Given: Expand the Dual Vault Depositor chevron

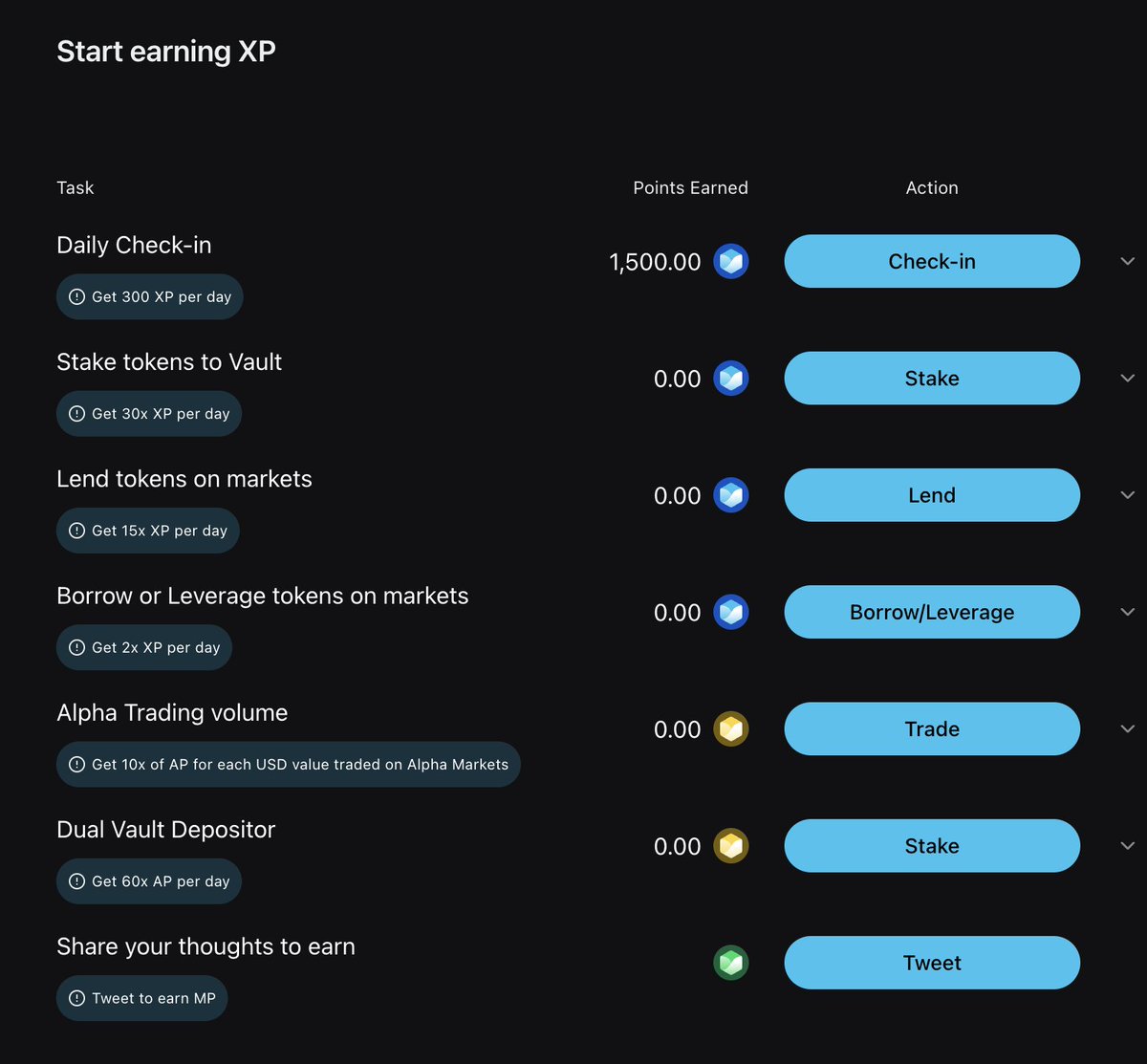Looking at the screenshot, I should (x=1128, y=846).
